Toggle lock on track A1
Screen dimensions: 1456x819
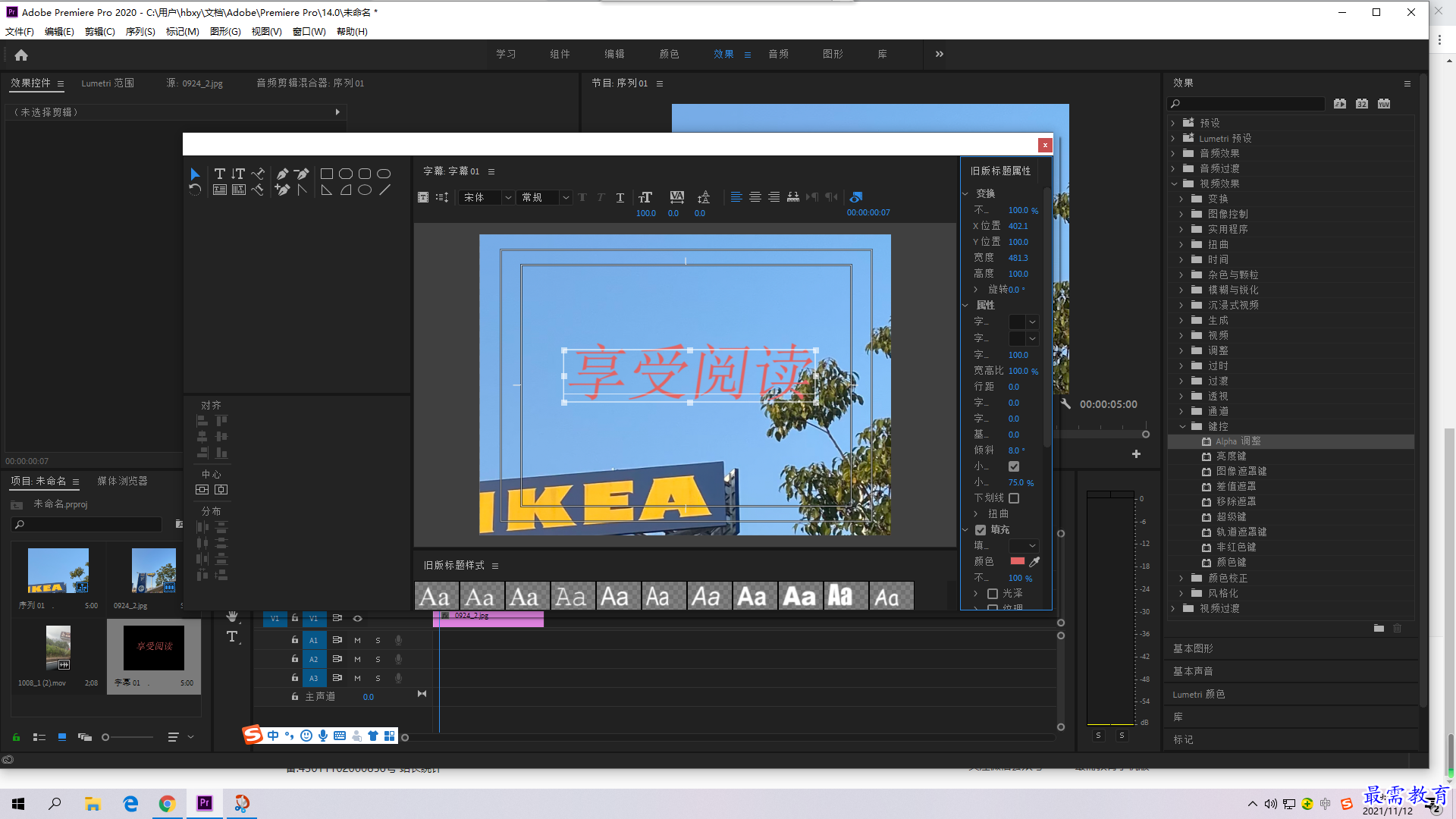point(295,640)
